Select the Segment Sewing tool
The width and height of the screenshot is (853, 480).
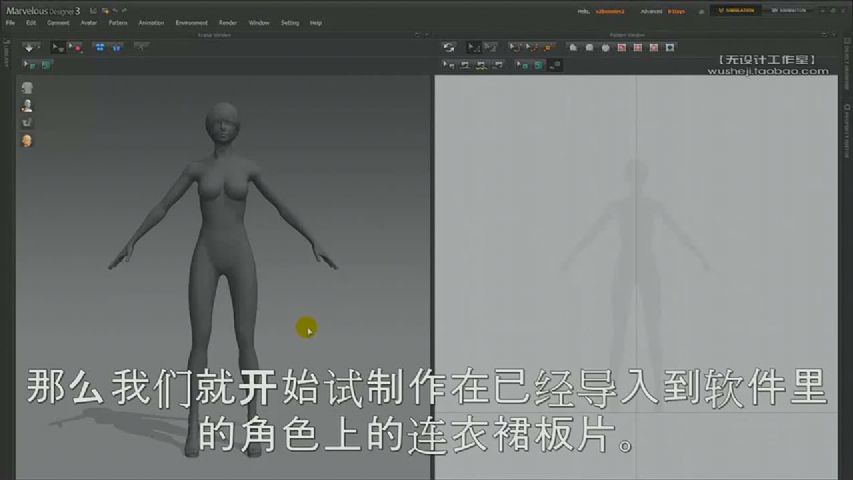pos(466,65)
